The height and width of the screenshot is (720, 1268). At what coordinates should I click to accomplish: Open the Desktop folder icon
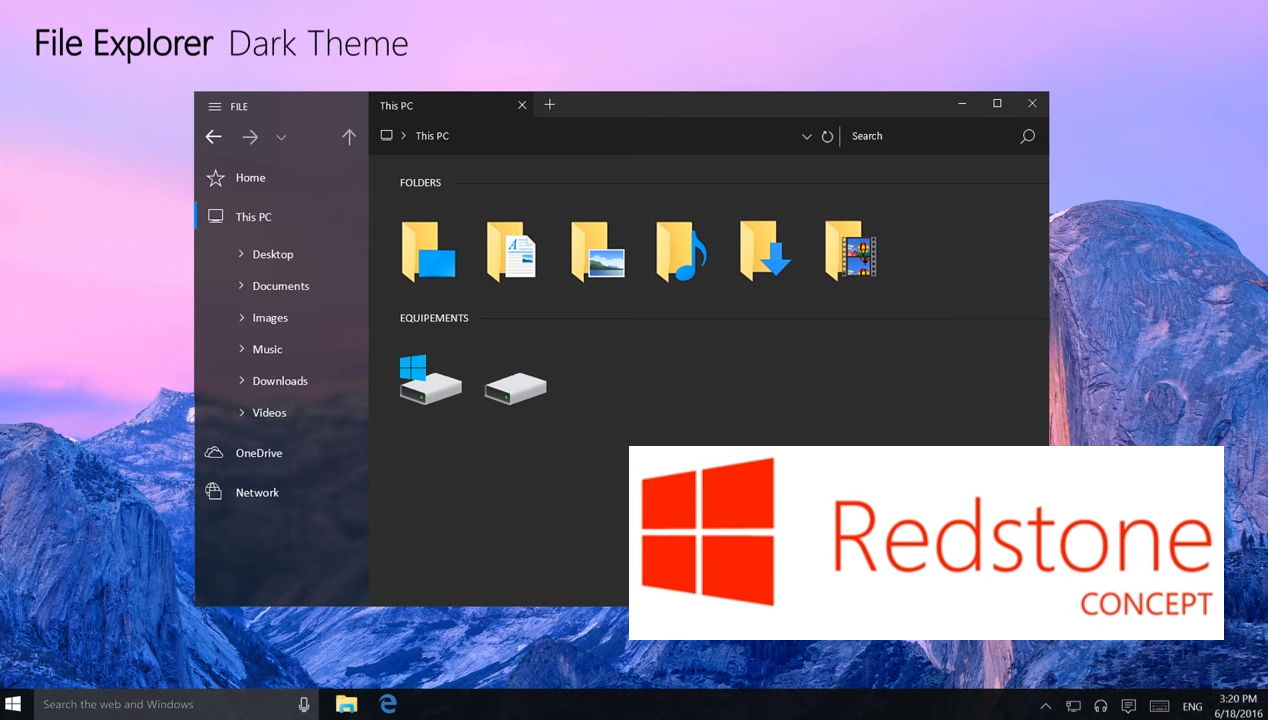click(428, 250)
